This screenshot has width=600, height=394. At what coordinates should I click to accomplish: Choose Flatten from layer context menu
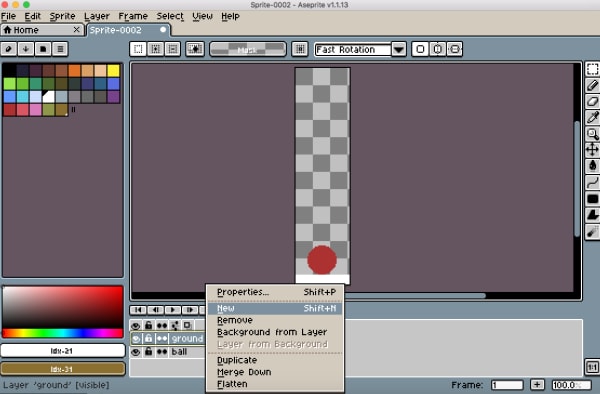point(275,384)
